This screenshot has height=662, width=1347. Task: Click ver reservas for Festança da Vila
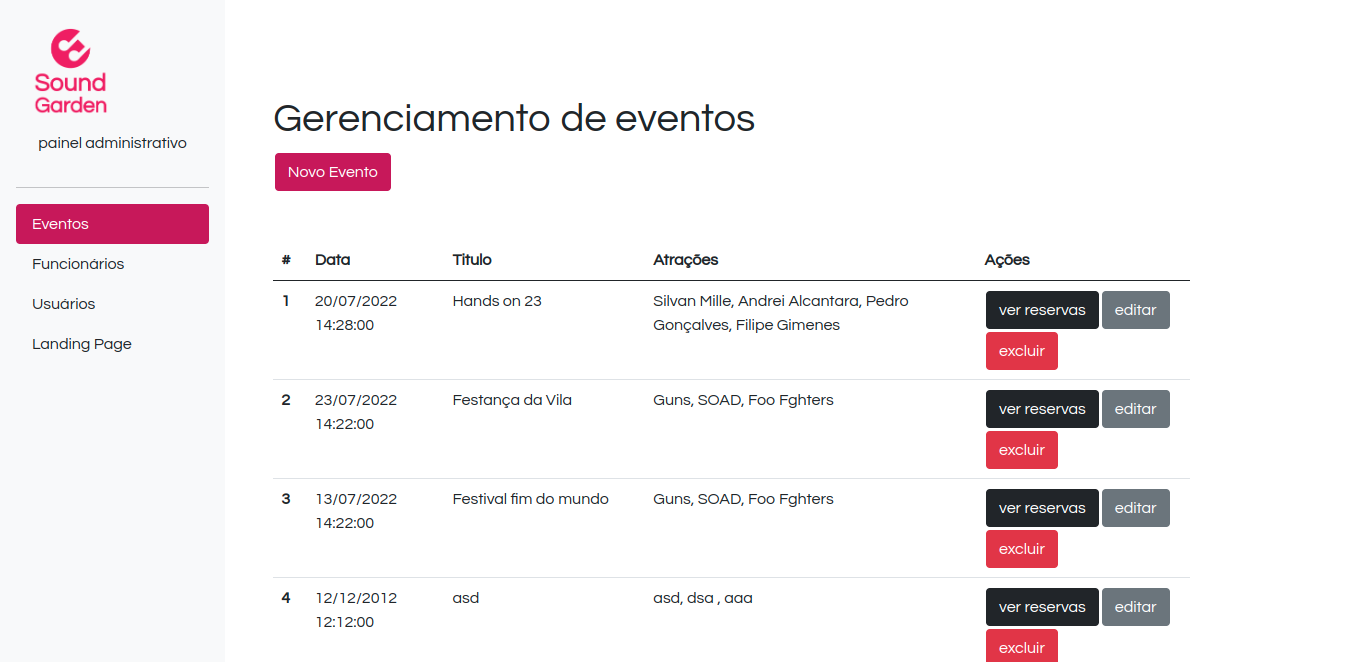tap(1041, 408)
